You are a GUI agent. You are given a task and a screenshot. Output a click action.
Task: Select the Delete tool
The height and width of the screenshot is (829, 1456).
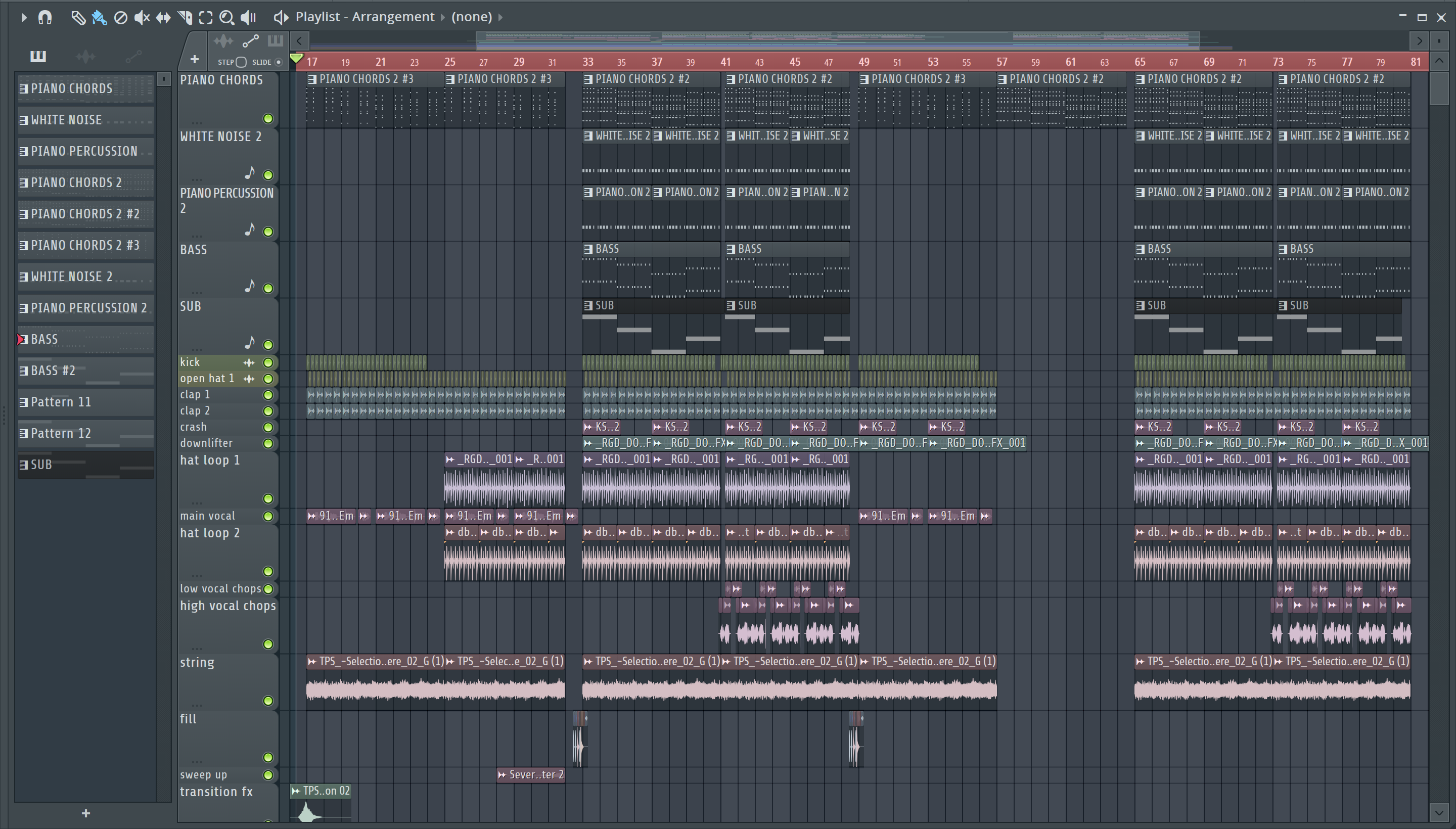121,18
